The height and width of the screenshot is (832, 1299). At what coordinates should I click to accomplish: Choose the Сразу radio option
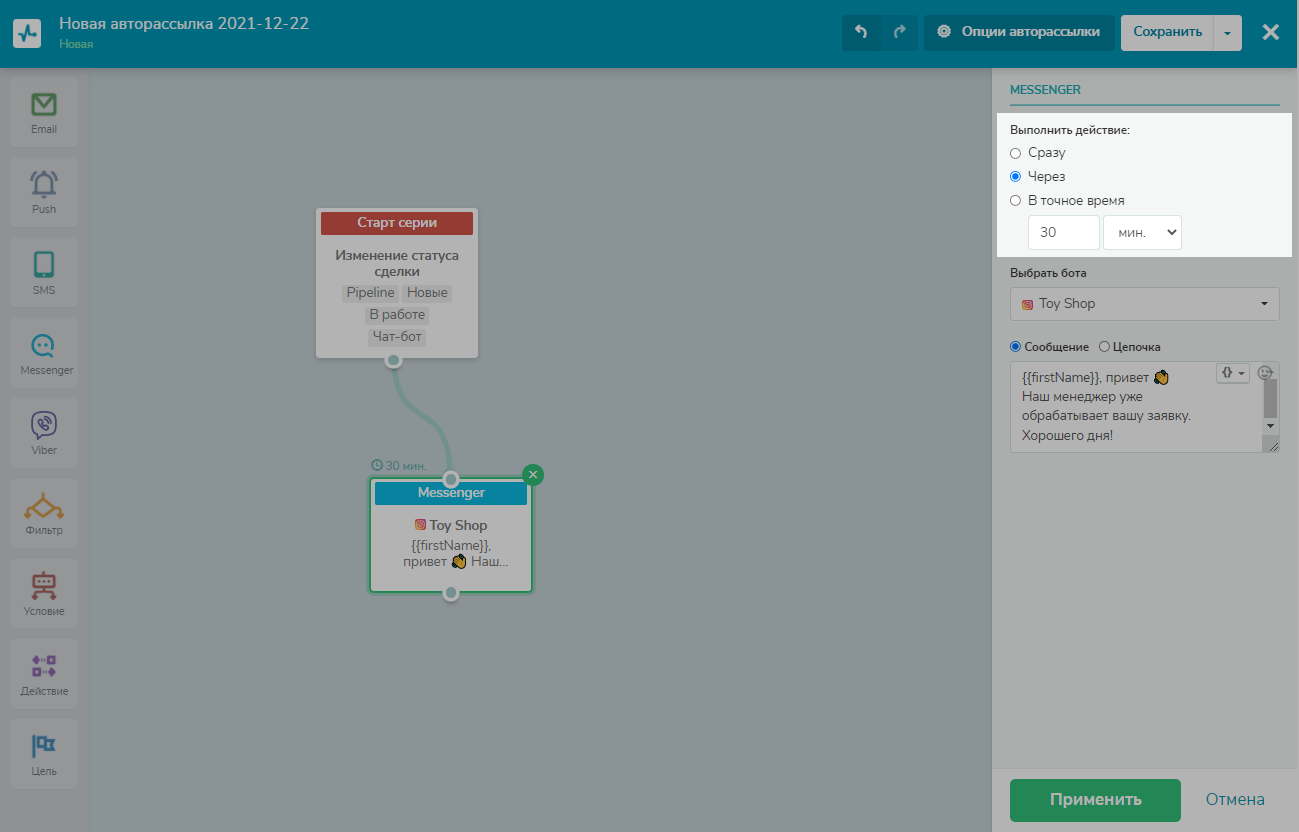point(1016,153)
